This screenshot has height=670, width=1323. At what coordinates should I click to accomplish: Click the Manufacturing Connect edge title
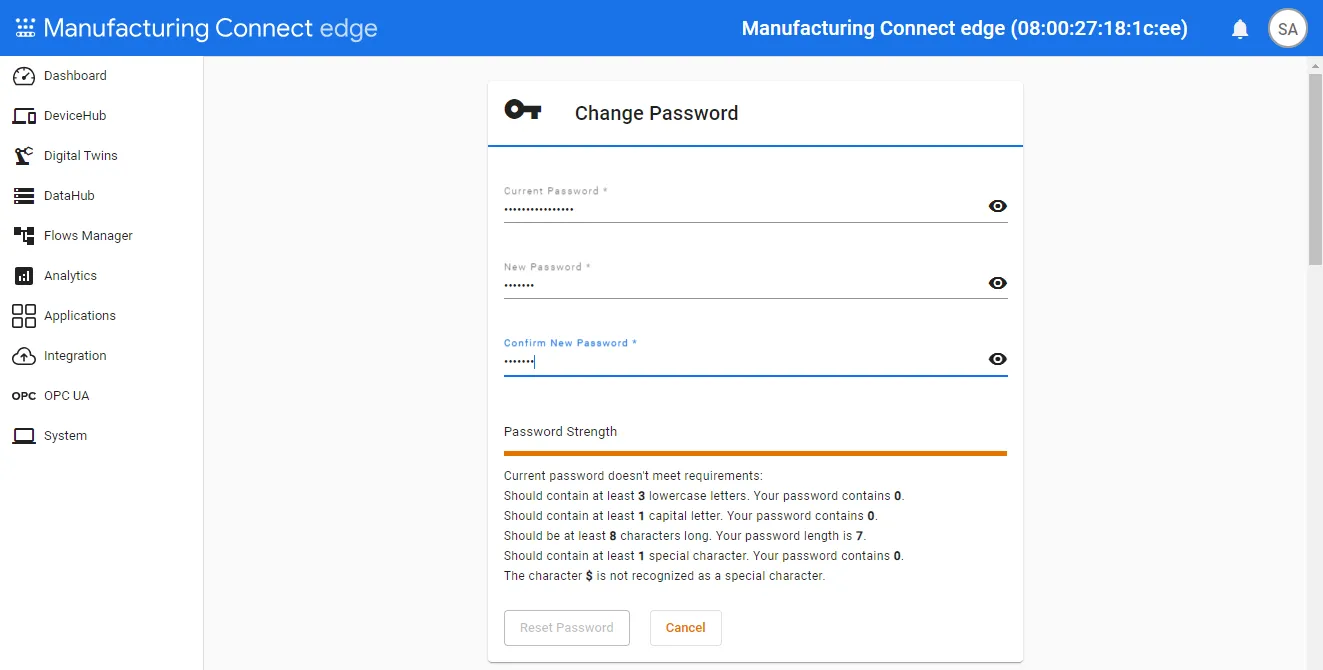point(210,28)
